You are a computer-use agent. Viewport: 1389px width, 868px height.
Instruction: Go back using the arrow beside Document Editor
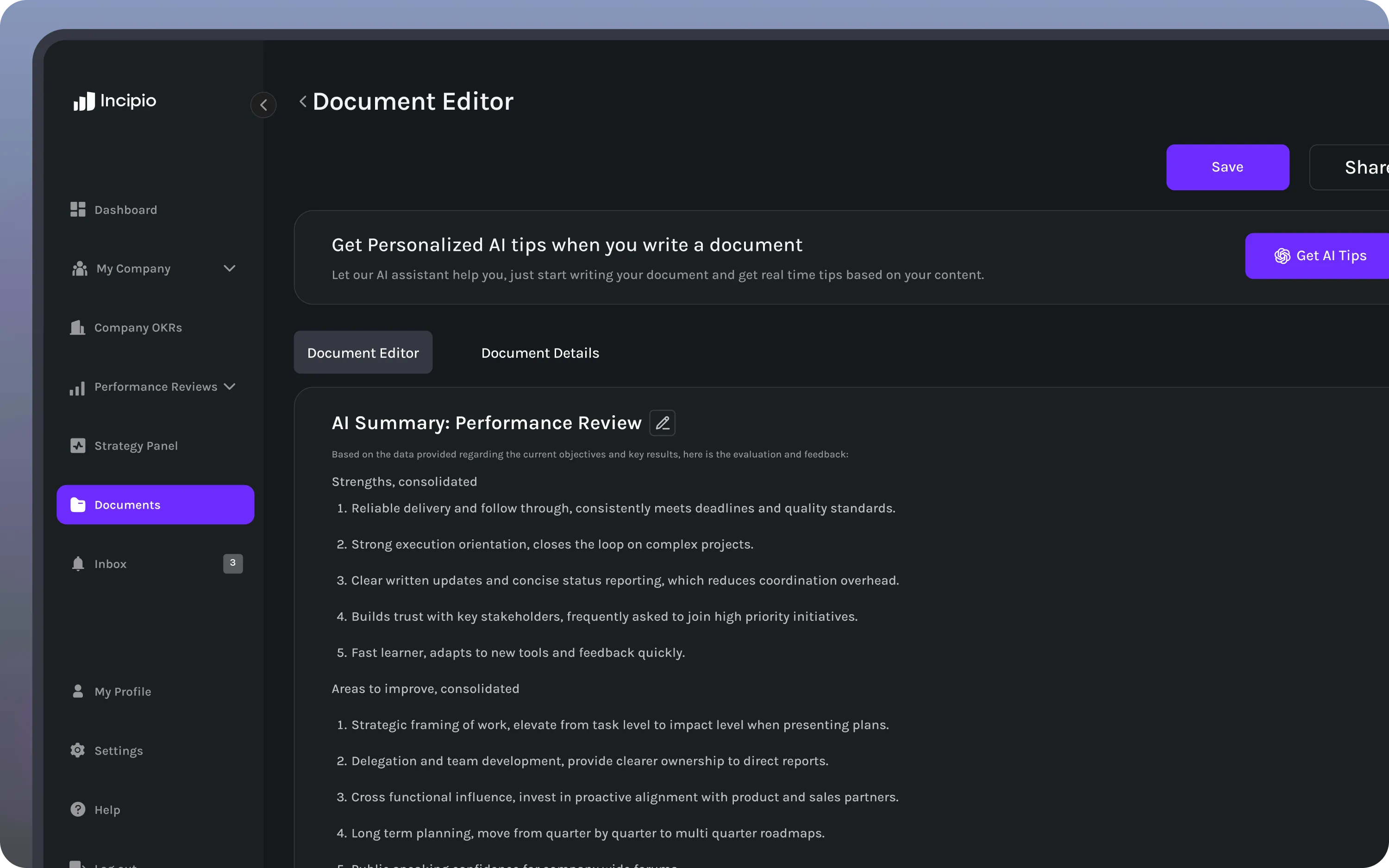303,101
